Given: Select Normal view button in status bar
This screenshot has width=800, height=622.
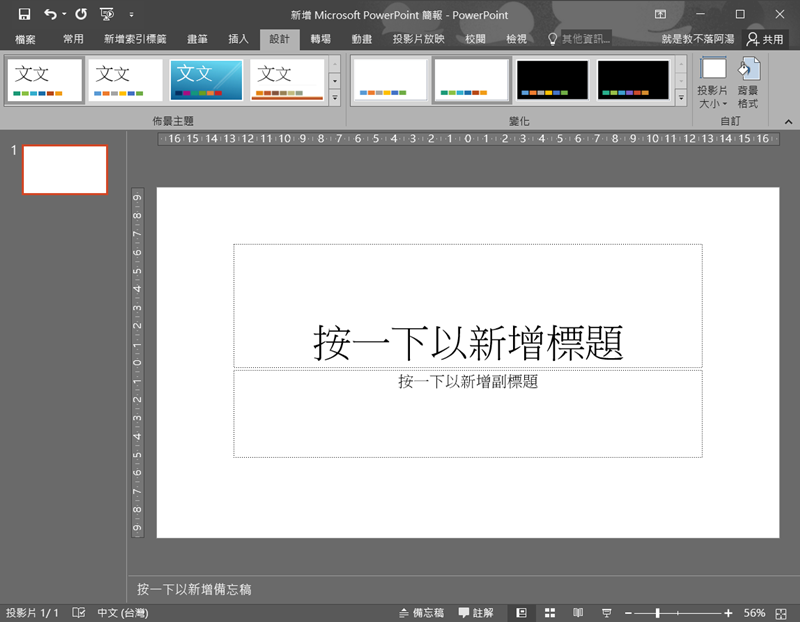Looking at the screenshot, I should pyautogui.click(x=521, y=612).
